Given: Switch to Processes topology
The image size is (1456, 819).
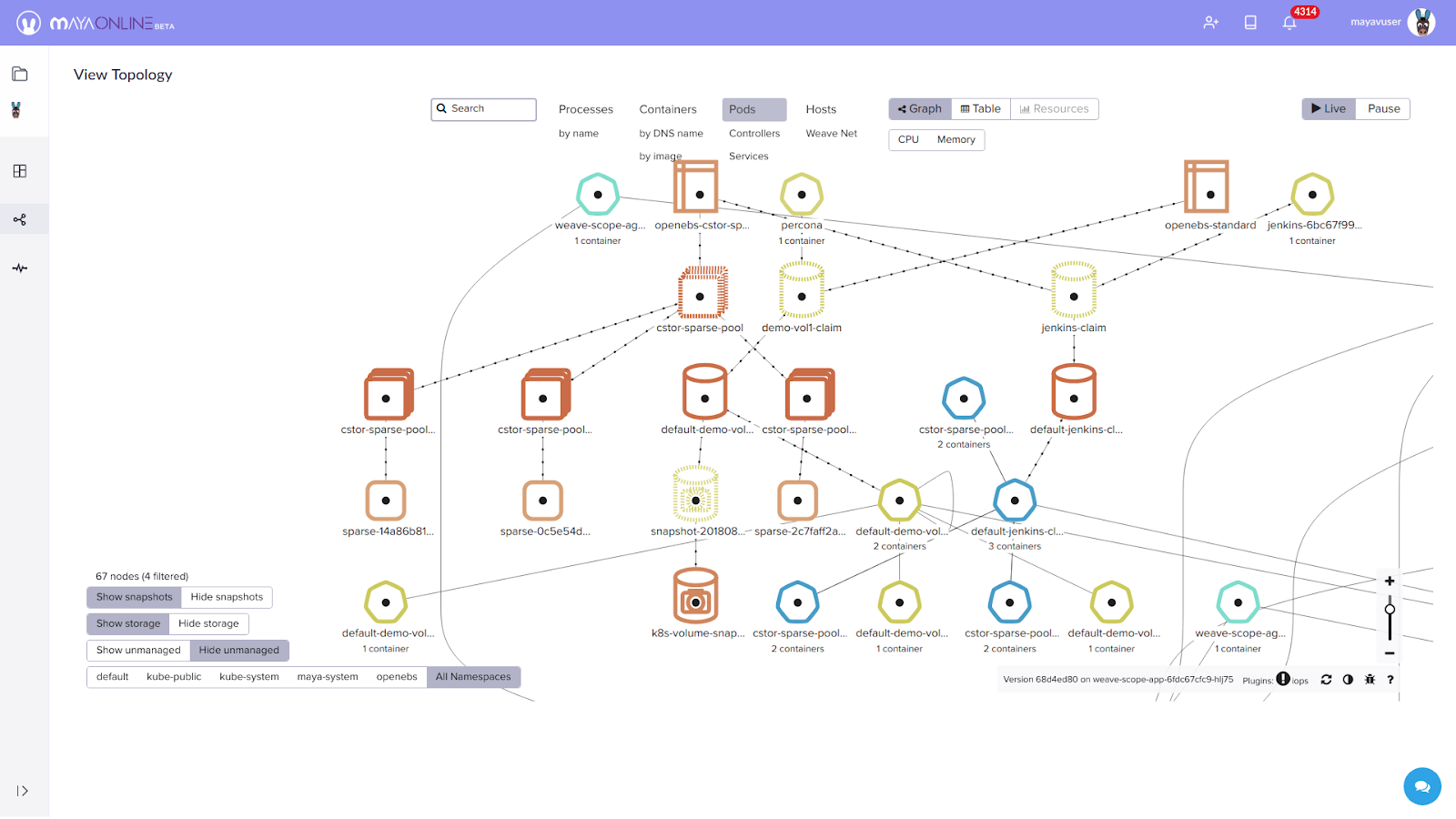Looking at the screenshot, I should [x=586, y=109].
